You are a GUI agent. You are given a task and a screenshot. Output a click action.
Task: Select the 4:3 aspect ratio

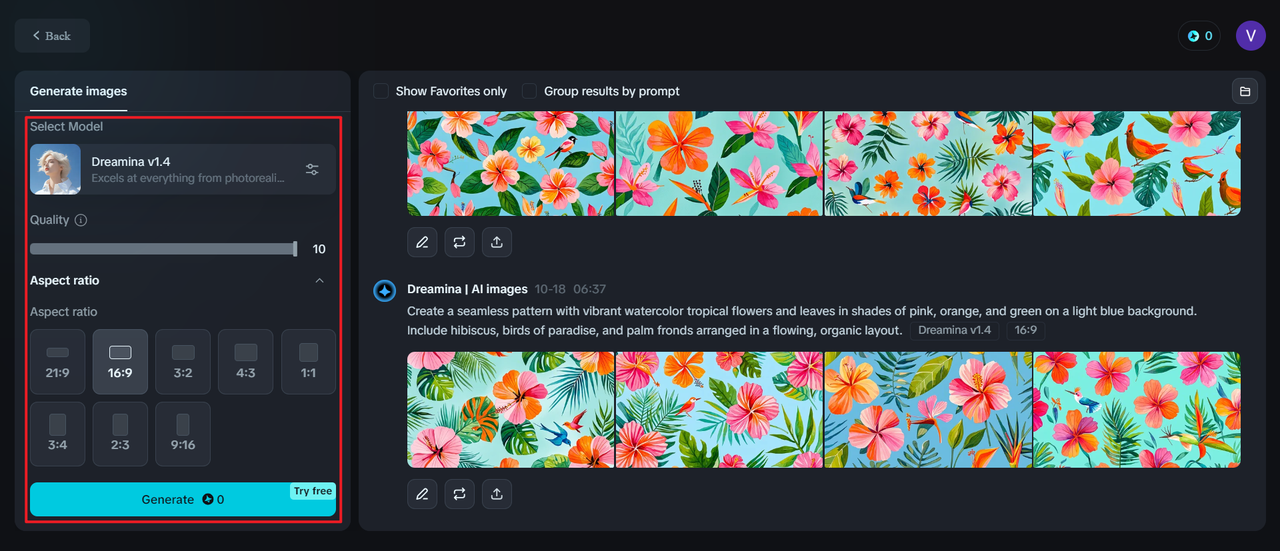click(x=246, y=361)
